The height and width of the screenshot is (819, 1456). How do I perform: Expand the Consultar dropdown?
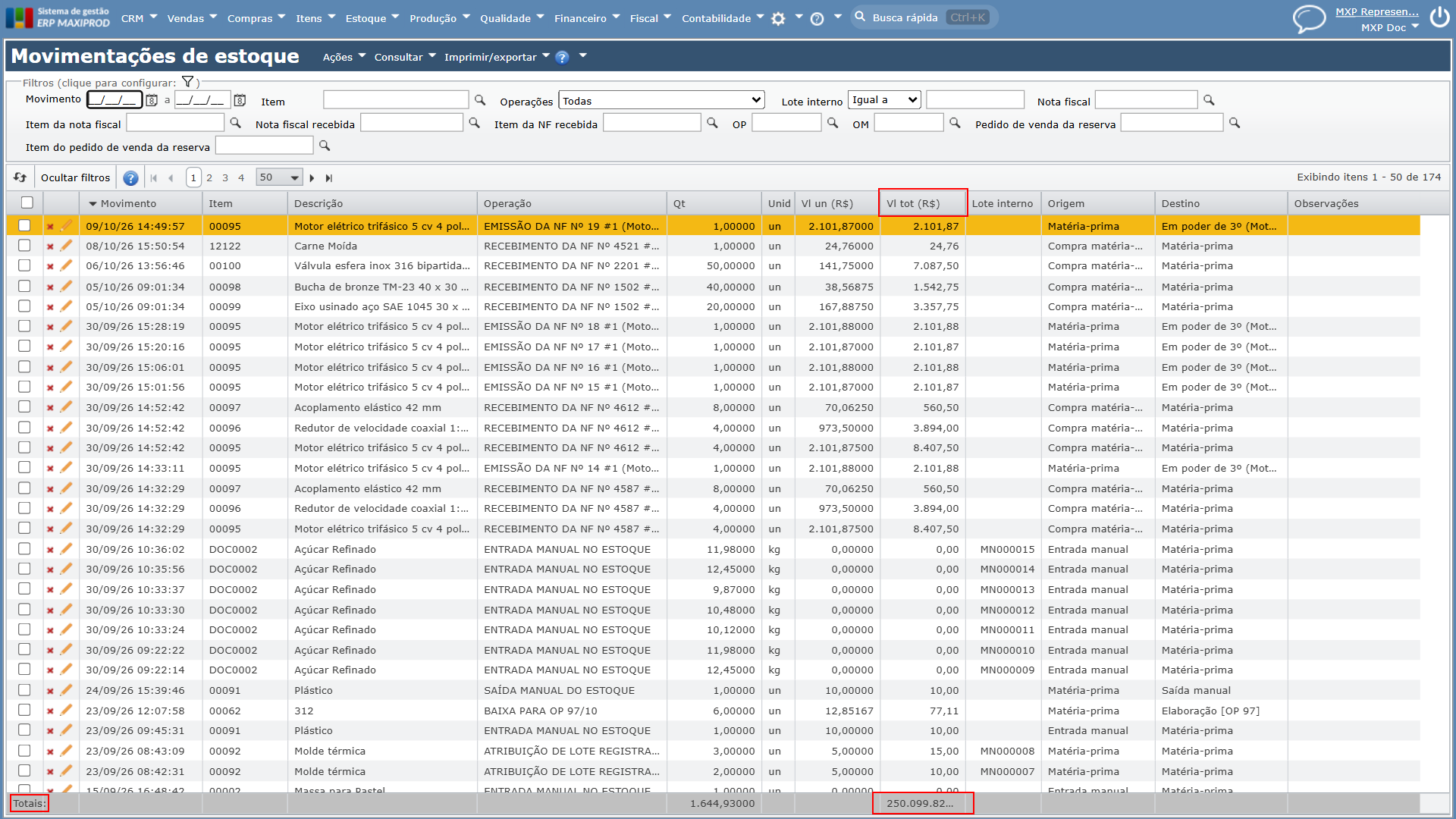coord(405,57)
